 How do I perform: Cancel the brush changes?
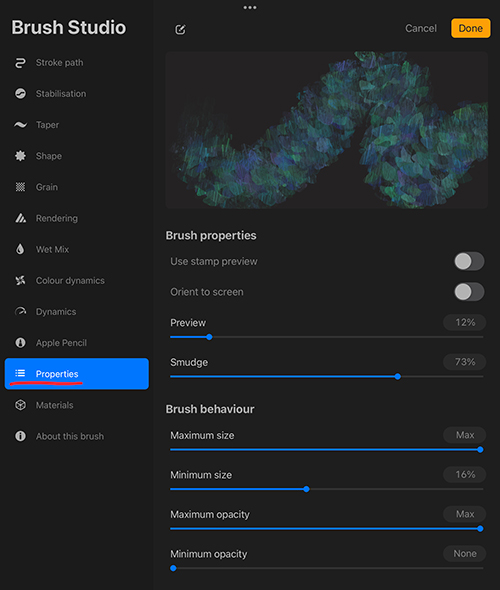(x=421, y=29)
